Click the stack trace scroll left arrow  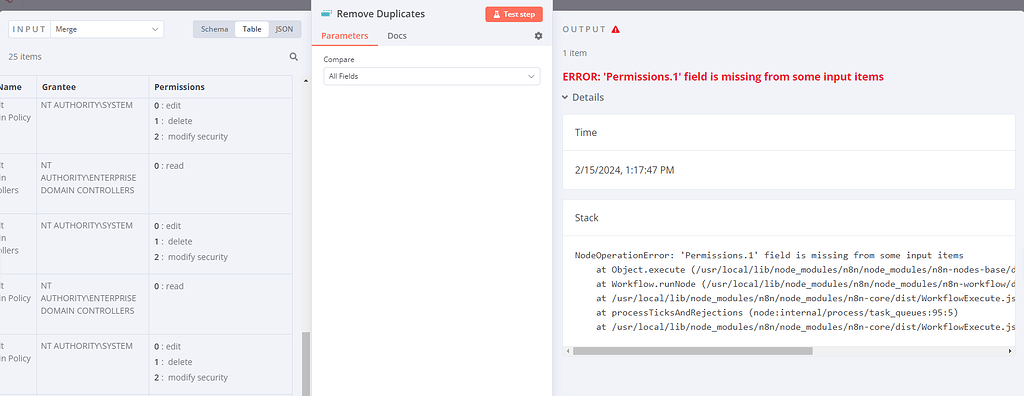click(x=568, y=351)
